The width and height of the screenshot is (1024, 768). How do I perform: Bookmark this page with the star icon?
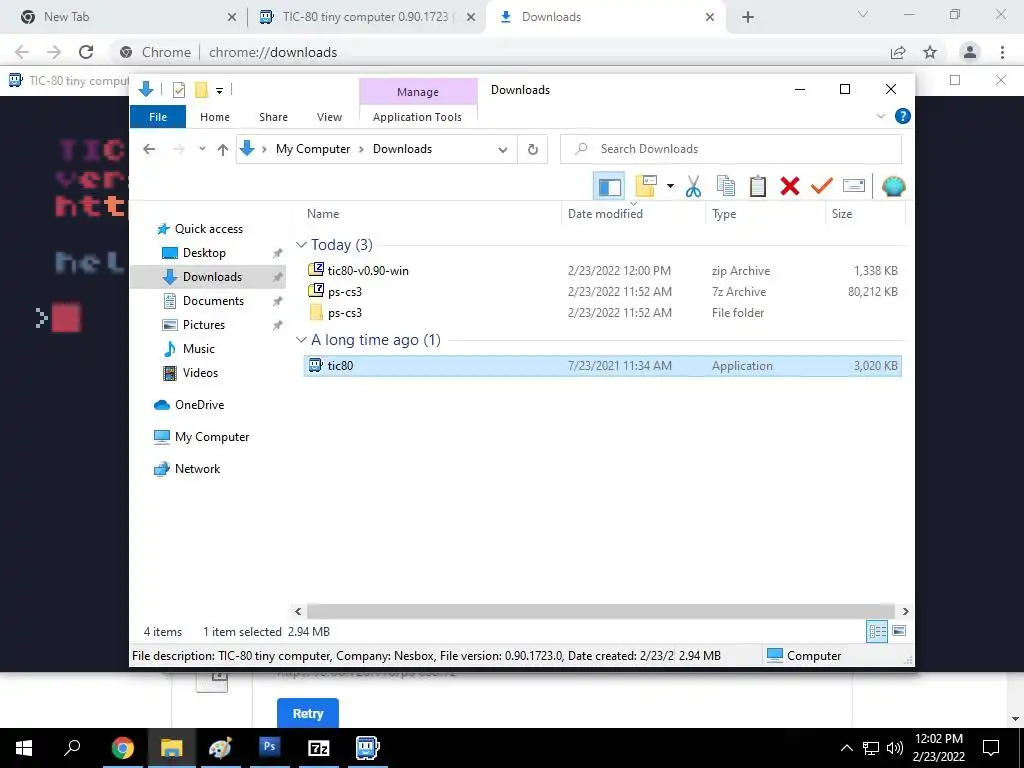pos(930,52)
